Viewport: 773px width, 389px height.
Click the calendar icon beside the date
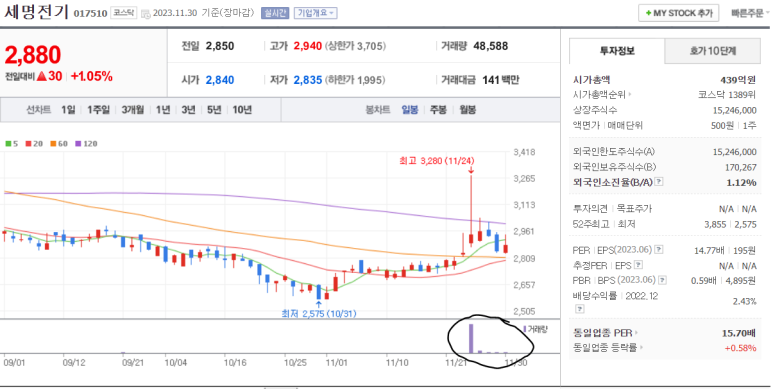click(x=145, y=14)
